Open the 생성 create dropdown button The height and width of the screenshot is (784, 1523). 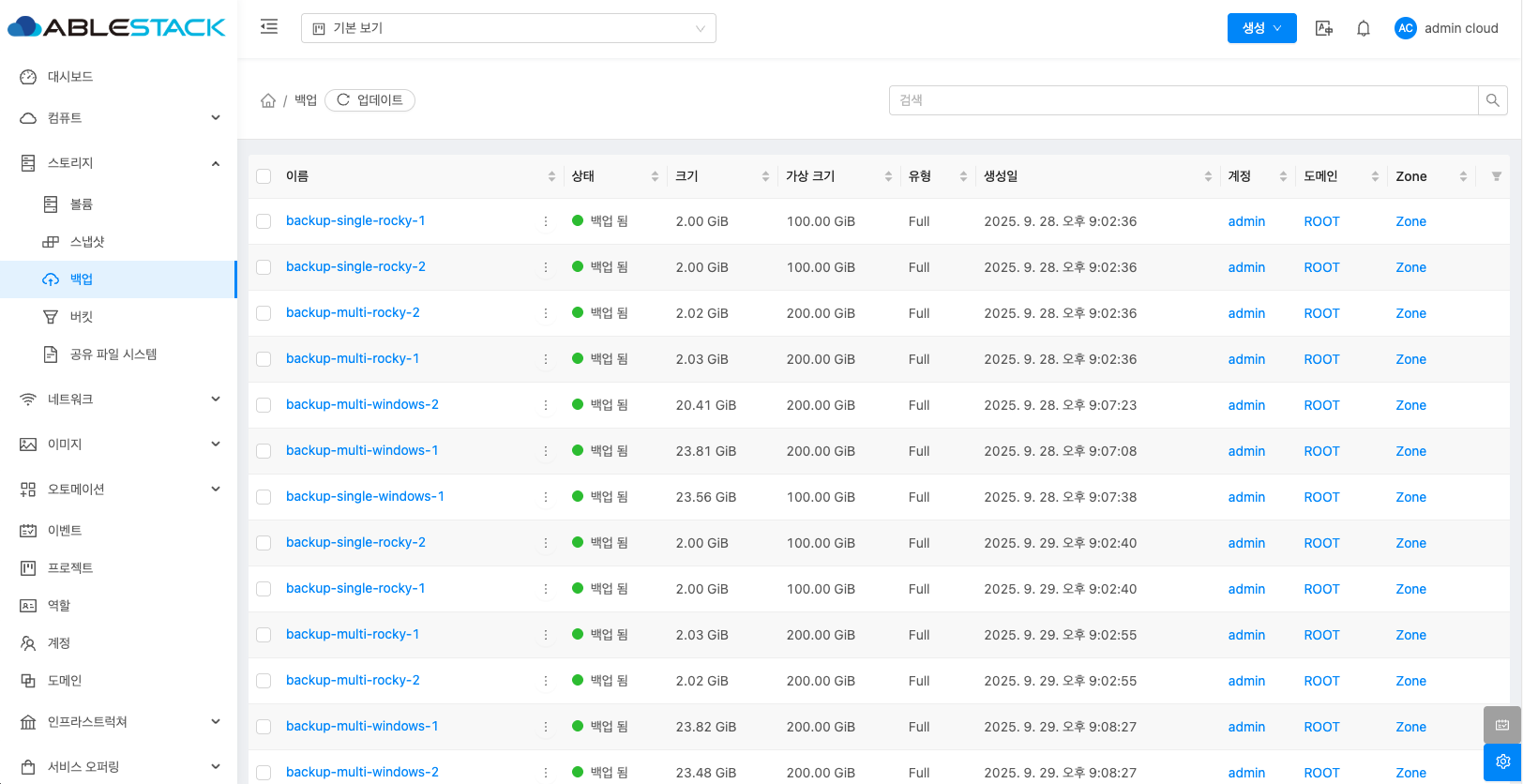(x=1261, y=28)
